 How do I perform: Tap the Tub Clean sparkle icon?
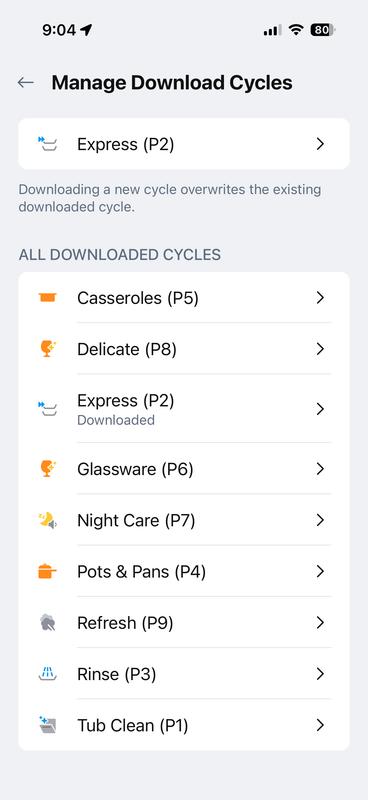pos(47,725)
